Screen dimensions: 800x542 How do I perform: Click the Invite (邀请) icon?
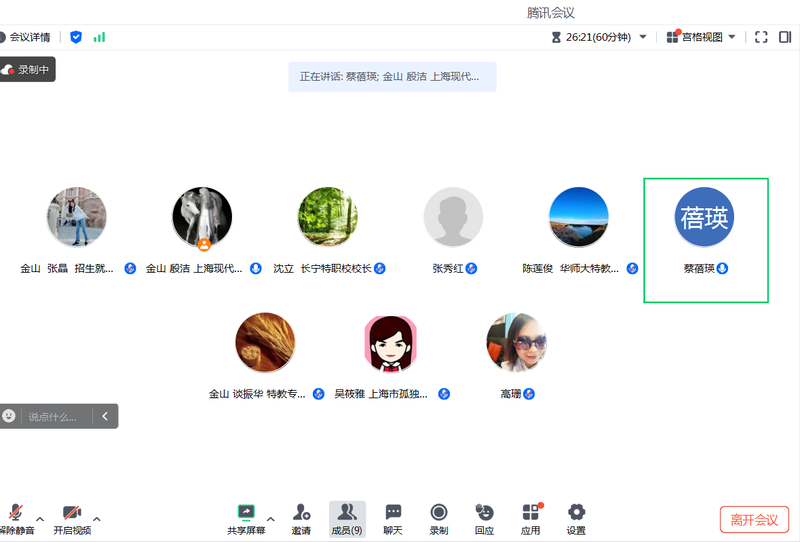[301, 512]
